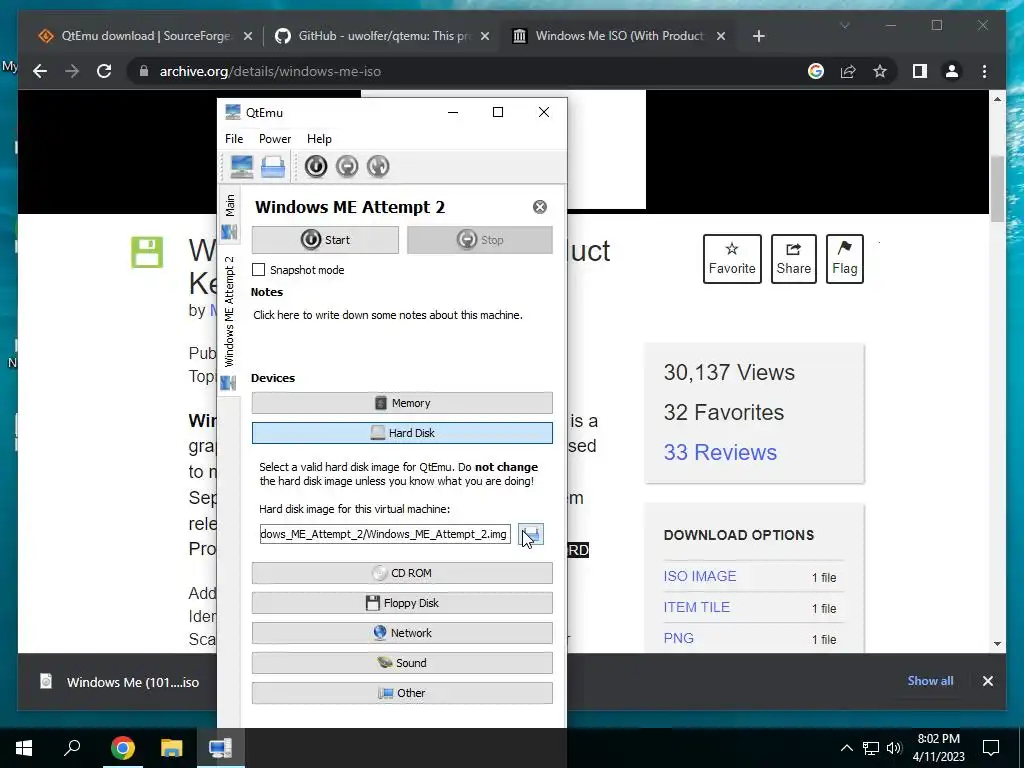Click the new virtual machine toolbar icon in QtEmu
The height and width of the screenshot is (768, 1024).
(242, 167)
